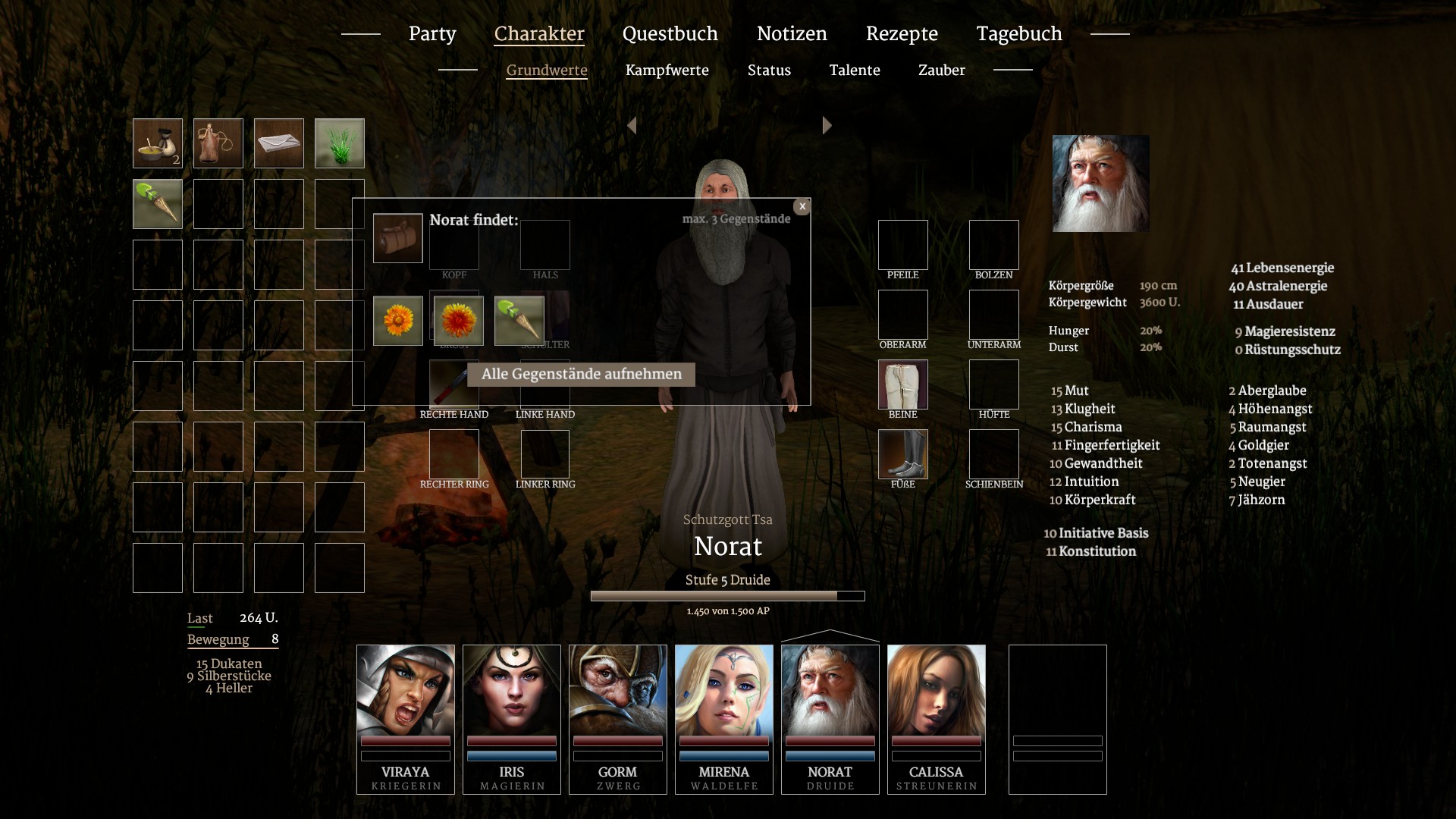Show previous character with left arrow
1456x819 pixels.
(x=632, y=125)
